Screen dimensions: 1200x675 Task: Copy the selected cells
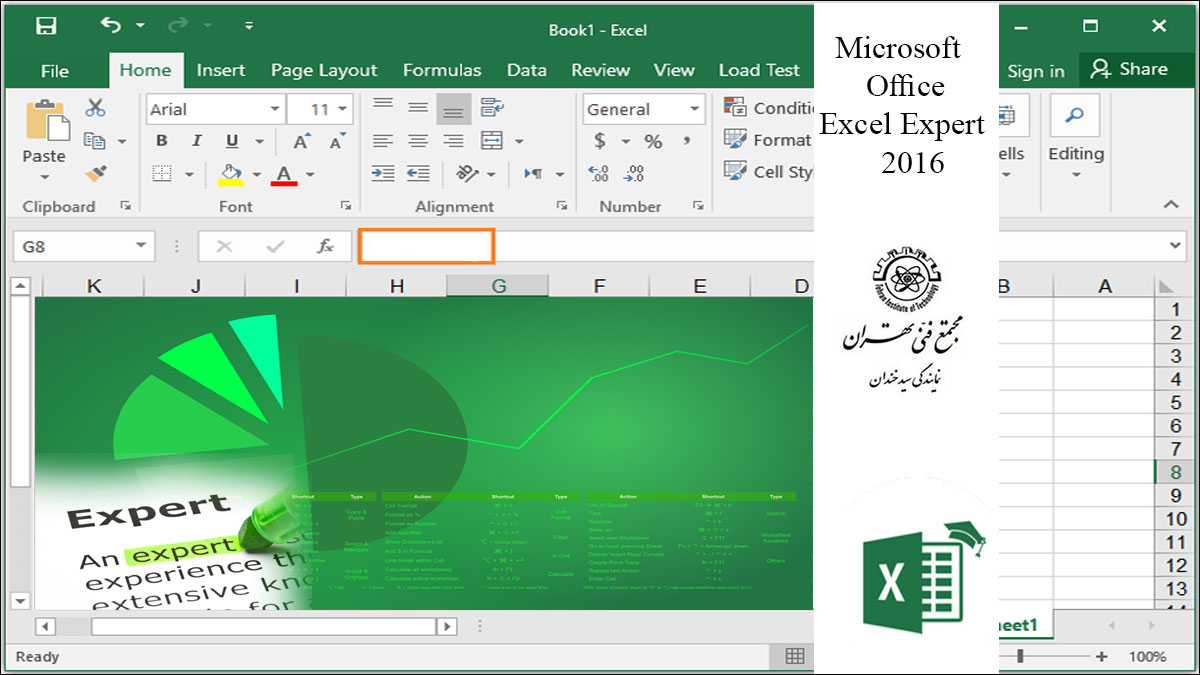tap(95, 141)
